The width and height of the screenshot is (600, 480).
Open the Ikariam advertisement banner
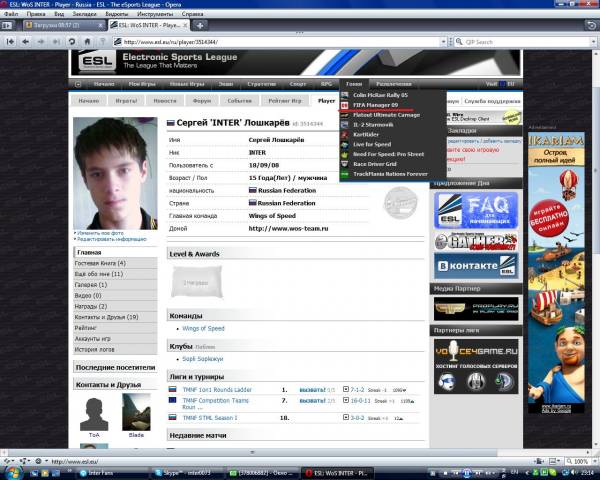tap(556, 273)
